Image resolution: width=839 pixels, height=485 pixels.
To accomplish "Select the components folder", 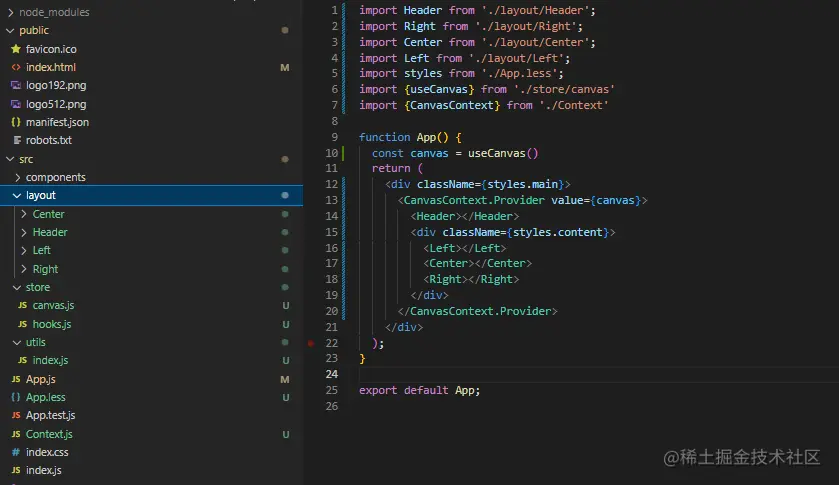I will 56,177.
